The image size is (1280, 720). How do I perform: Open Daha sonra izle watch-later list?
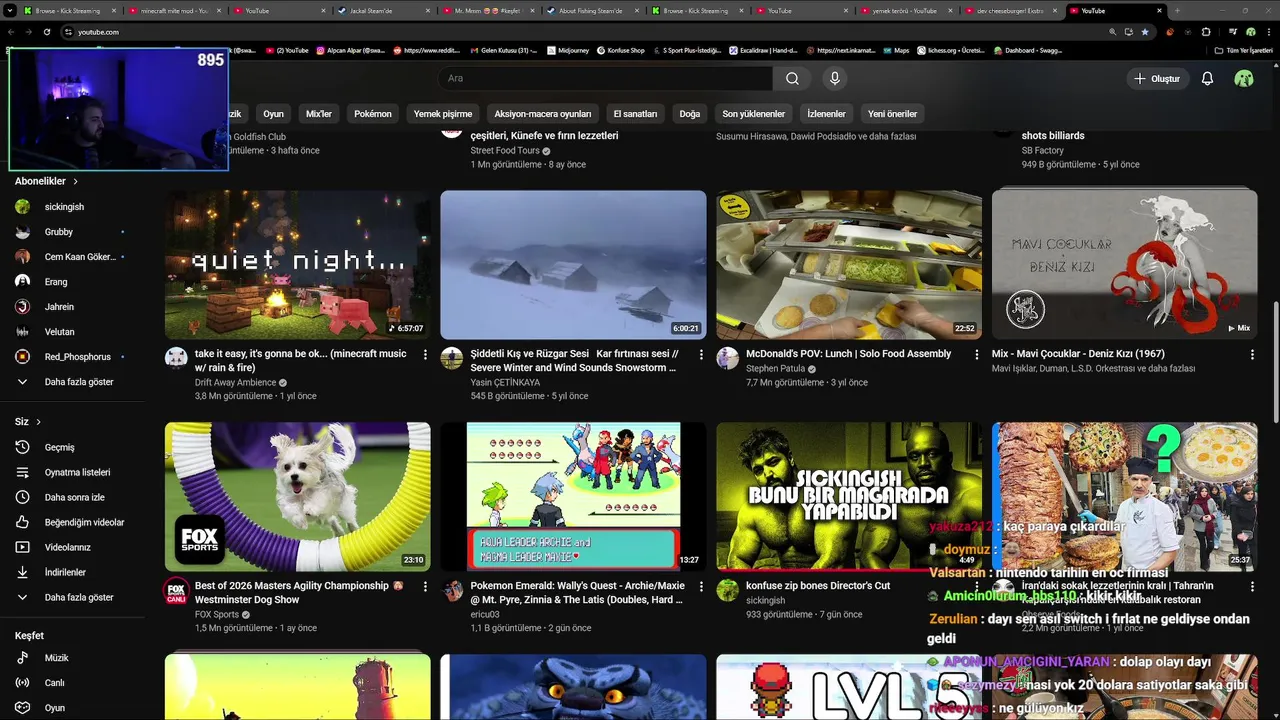[72, 497]
